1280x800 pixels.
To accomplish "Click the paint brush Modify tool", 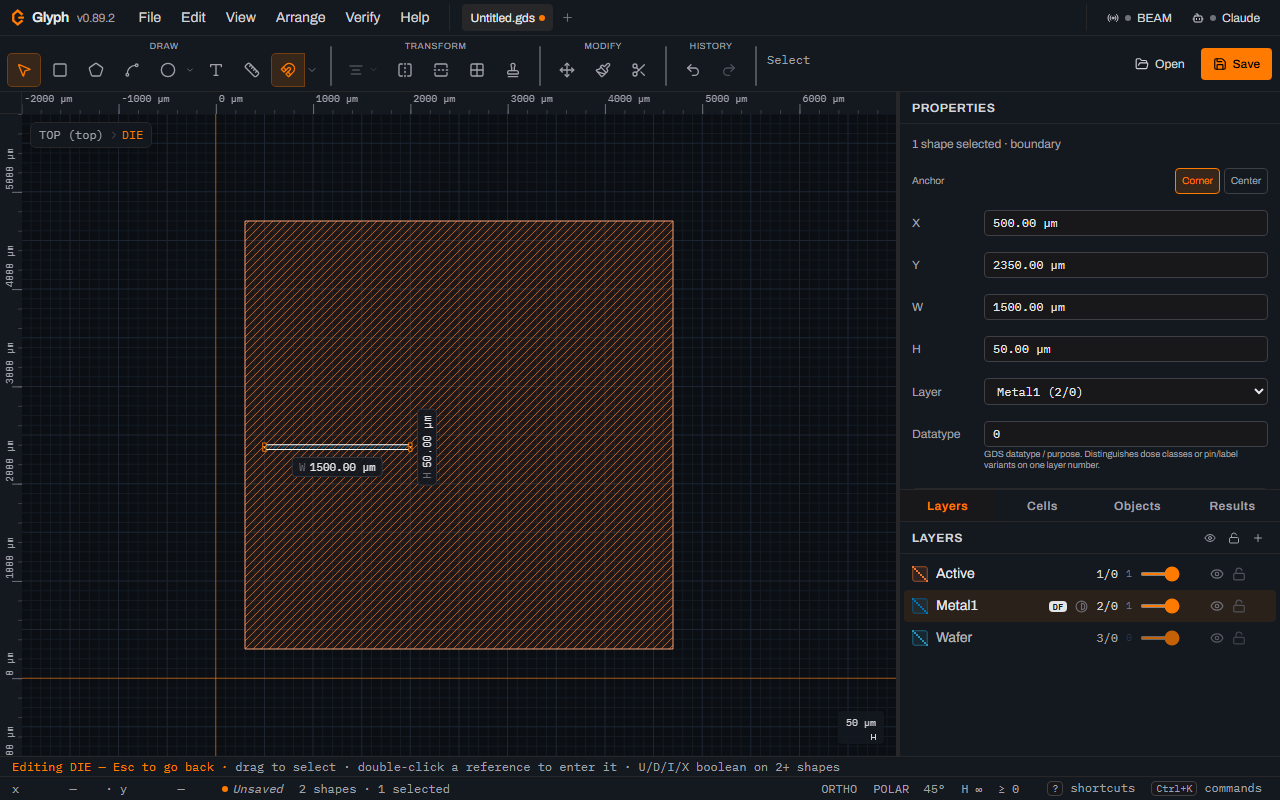I will pyautogui.click(x=603, y=70).
